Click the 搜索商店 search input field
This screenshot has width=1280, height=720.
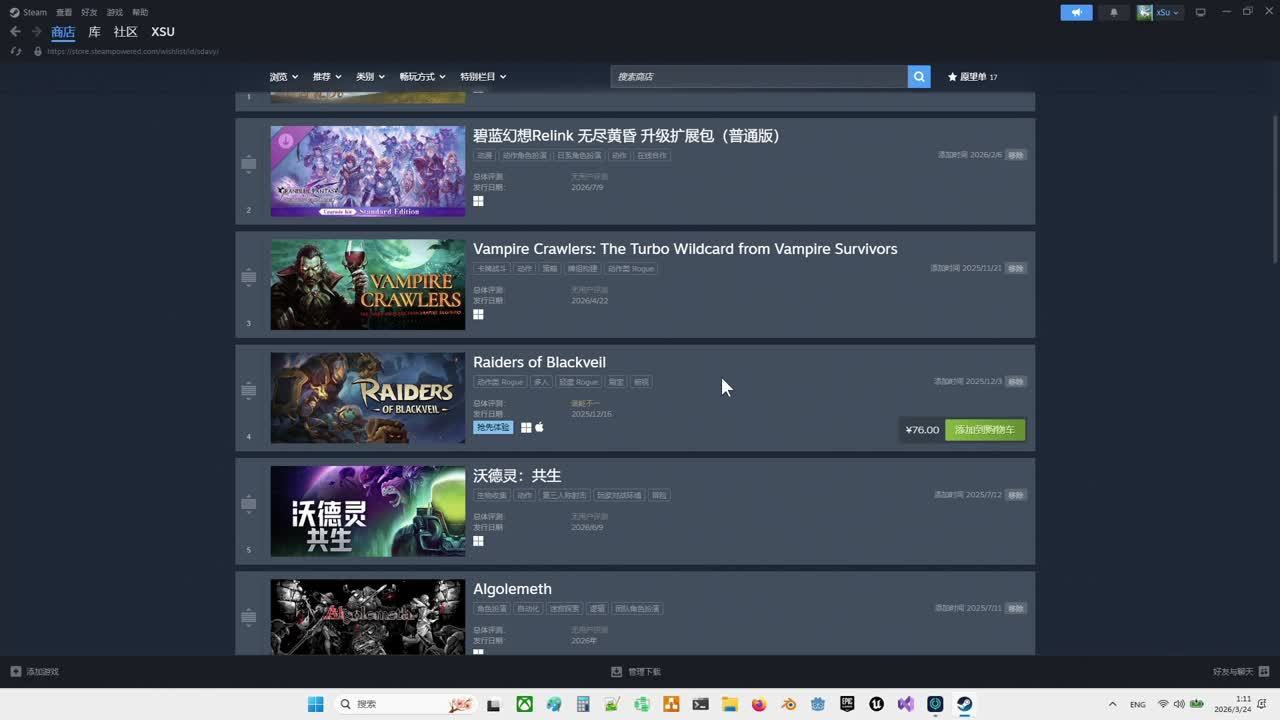pos(758,77)
